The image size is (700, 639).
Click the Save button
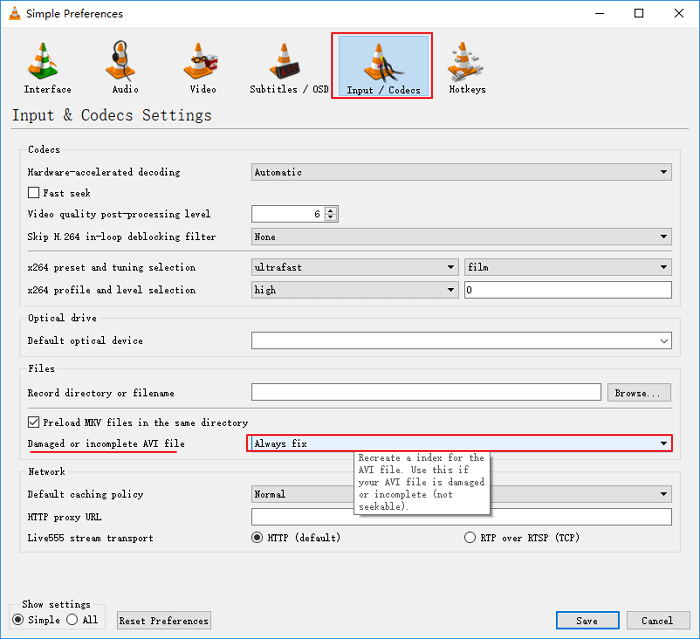coord(588,620)
